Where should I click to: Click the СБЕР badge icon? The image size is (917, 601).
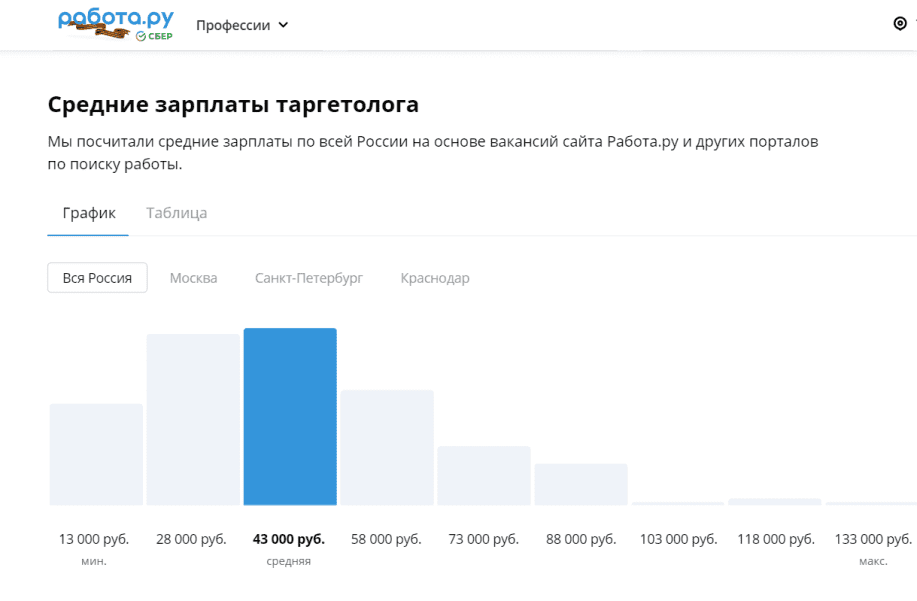click(155, 37)
